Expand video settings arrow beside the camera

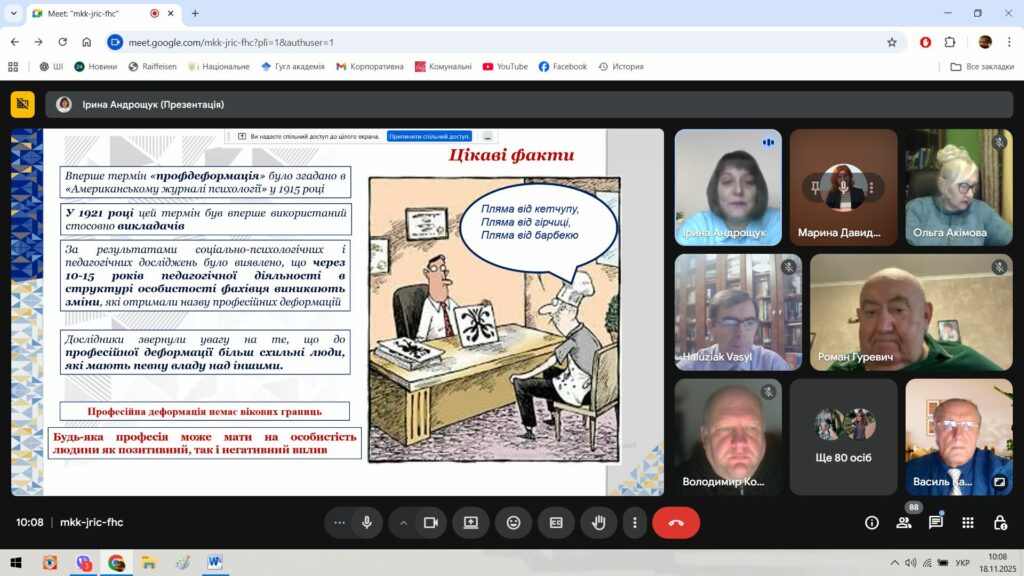pyautogui.click(x=404, y=522)
